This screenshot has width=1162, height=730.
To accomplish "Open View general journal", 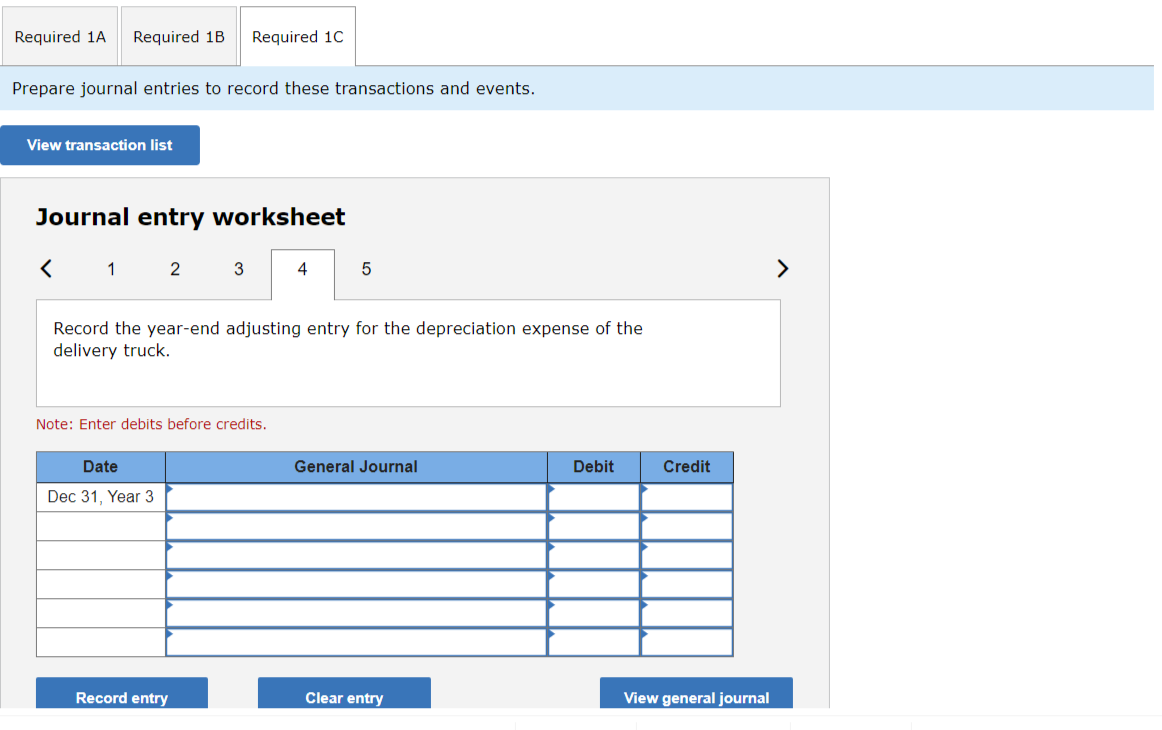I will tap(696, 694).
